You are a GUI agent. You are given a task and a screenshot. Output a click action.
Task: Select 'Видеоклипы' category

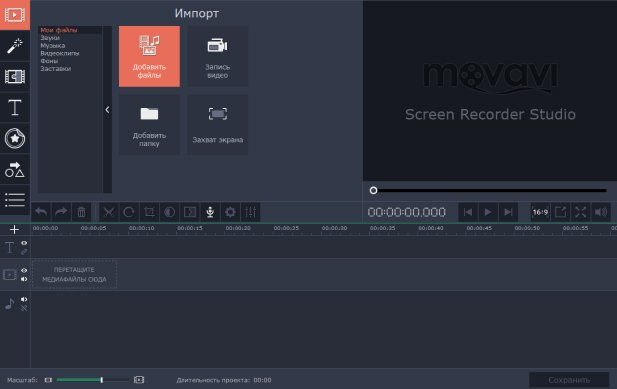60,53
